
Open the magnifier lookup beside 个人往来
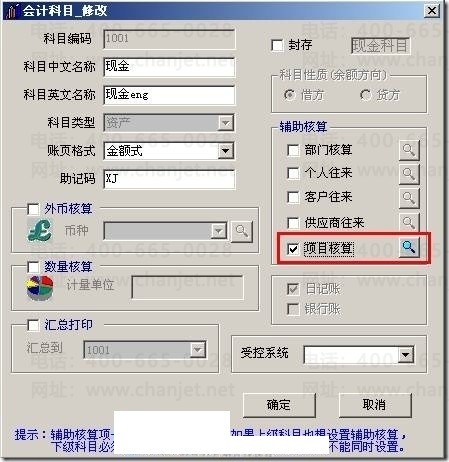(409, 173)
